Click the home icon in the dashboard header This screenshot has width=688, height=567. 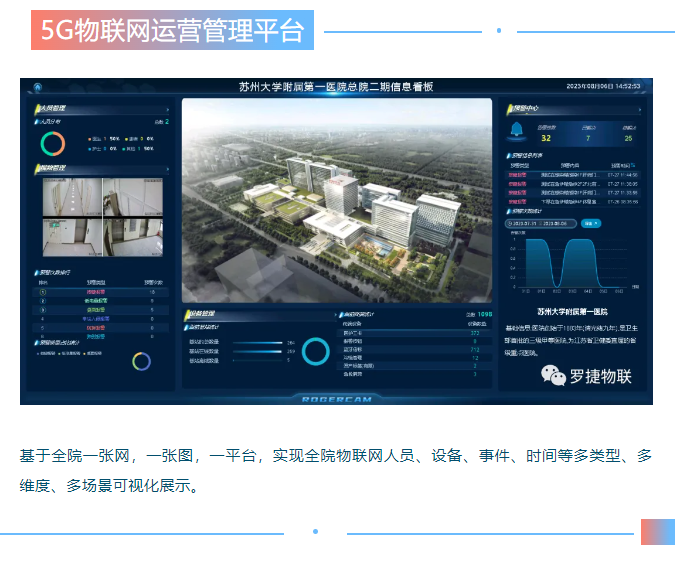(x=38, y=87)
